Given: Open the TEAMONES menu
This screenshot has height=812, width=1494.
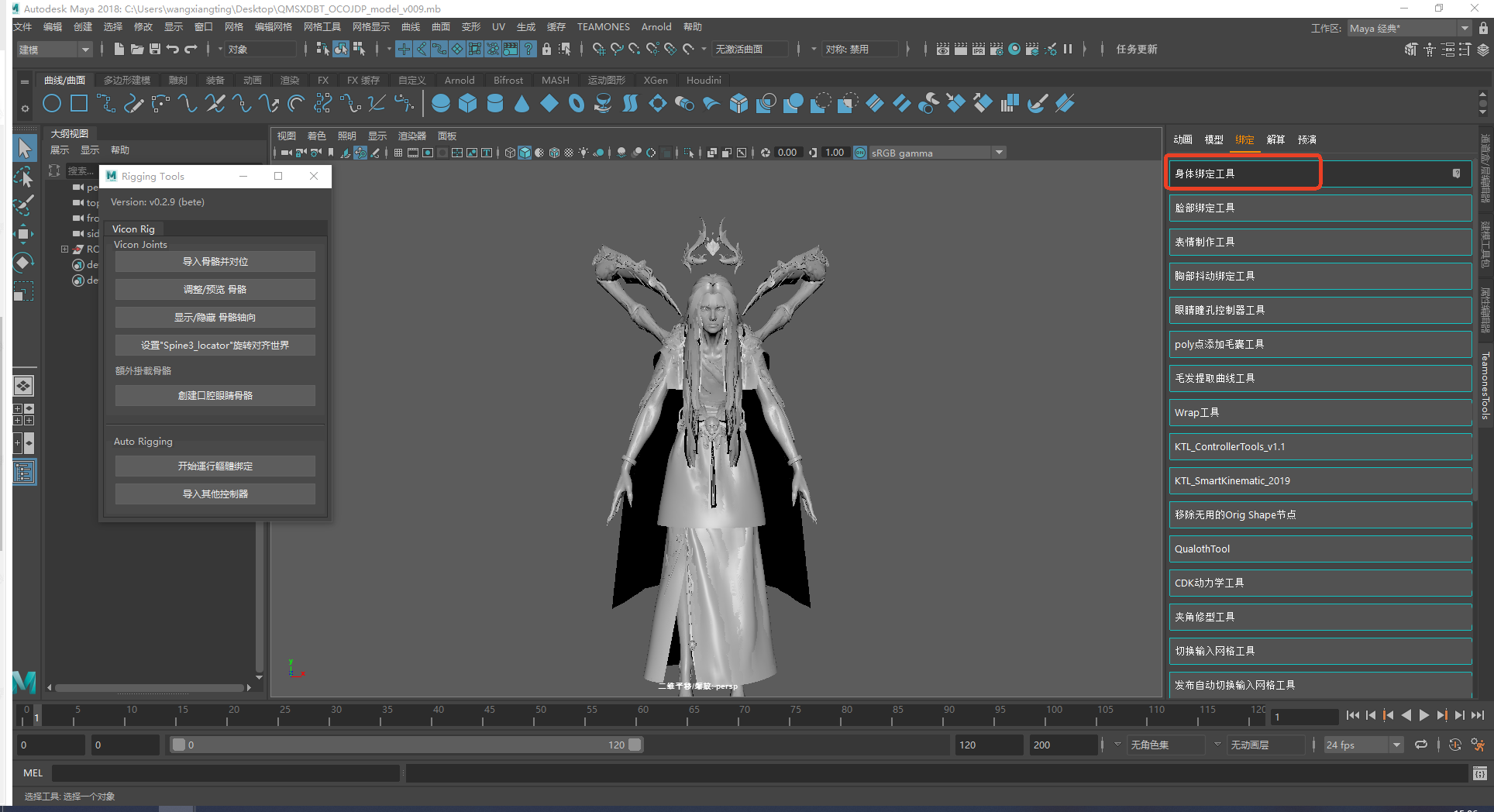Looking at the screenshot, I should (x=603, y=27).
